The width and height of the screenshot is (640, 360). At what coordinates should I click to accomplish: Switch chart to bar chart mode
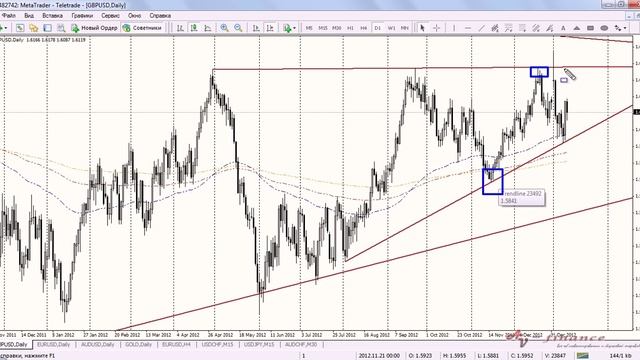tap(180, 28)
